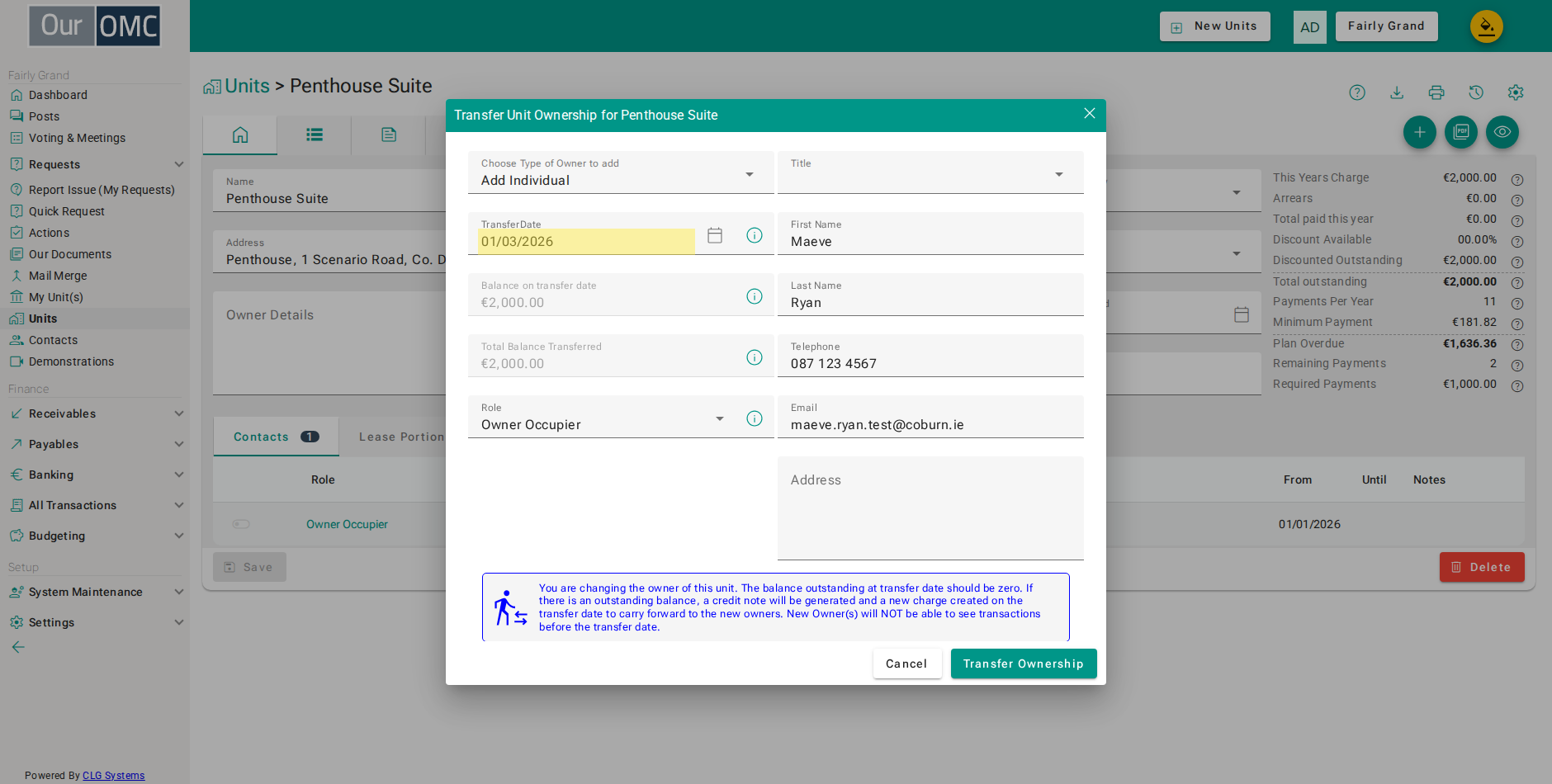Expand the Requests sidebar menu
The width and height of the screenshot is (1552, 784).
[97, 164]
